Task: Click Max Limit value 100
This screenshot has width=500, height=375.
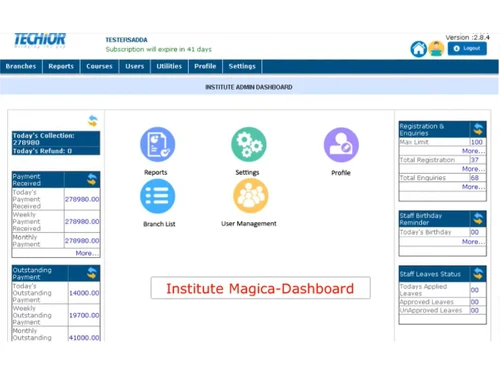Action: pos(477,142)
